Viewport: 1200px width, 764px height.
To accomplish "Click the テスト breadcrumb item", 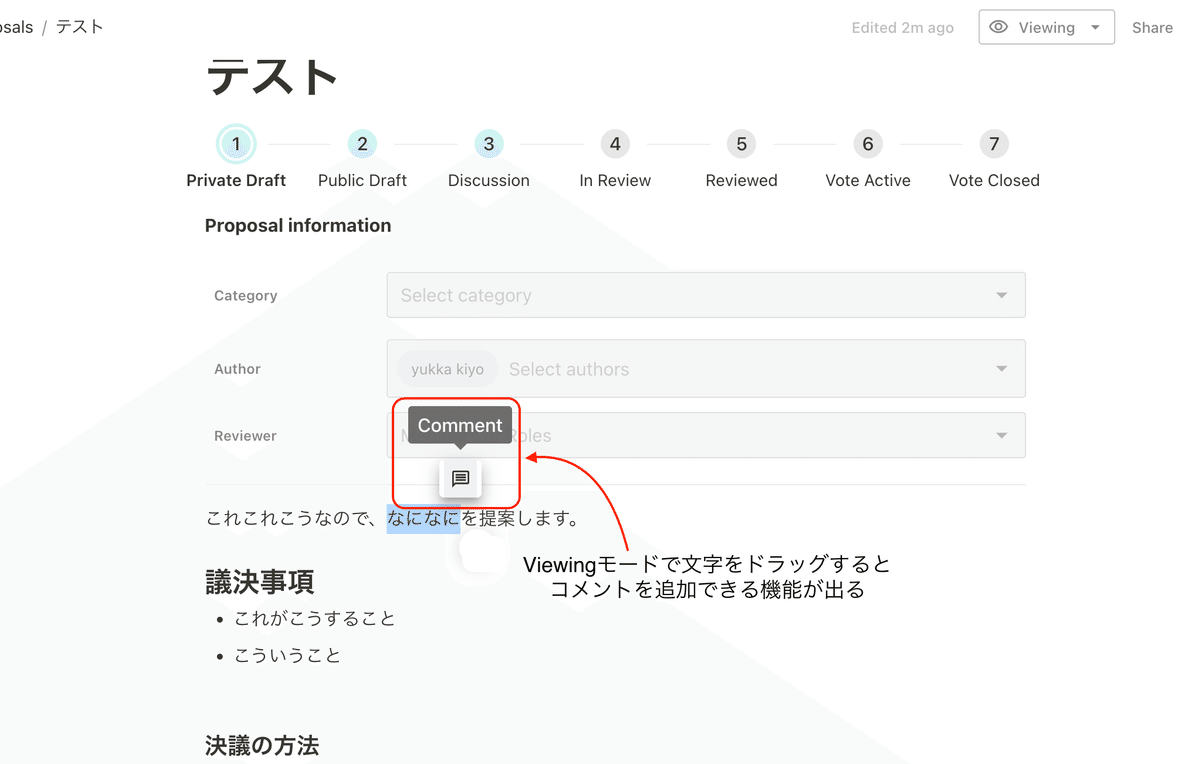I will click(x=78, y=26).
